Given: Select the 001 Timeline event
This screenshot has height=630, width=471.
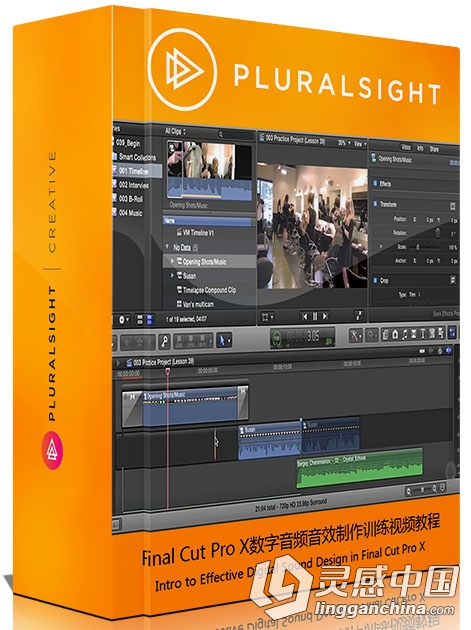Looking at the screenshot, I should tap(137, 171).
